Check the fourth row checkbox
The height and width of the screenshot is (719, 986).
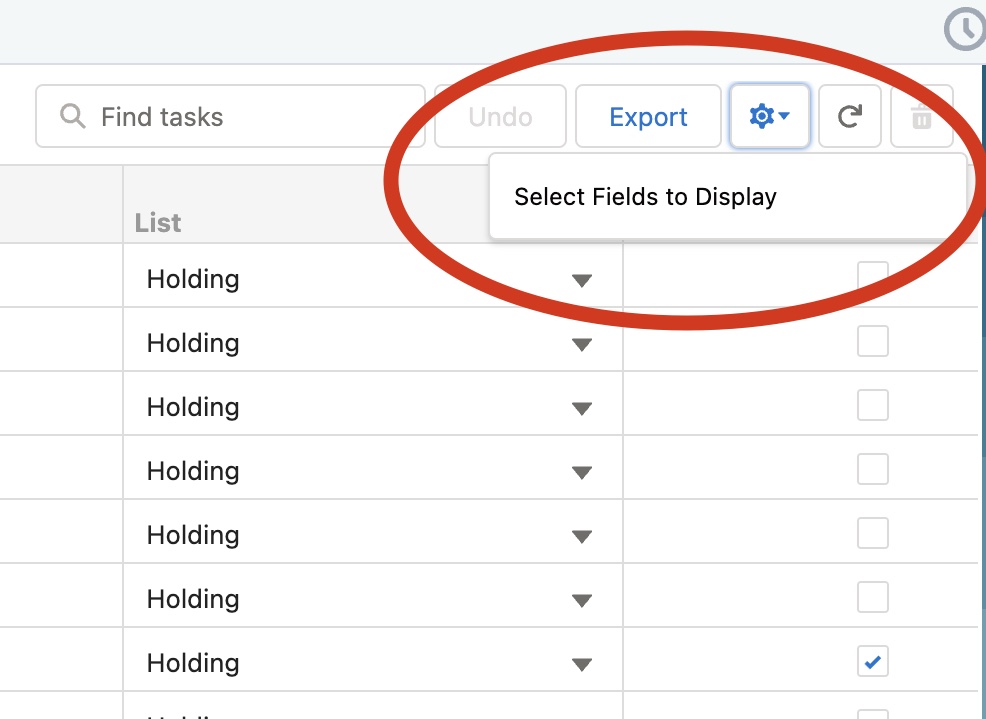873,469
